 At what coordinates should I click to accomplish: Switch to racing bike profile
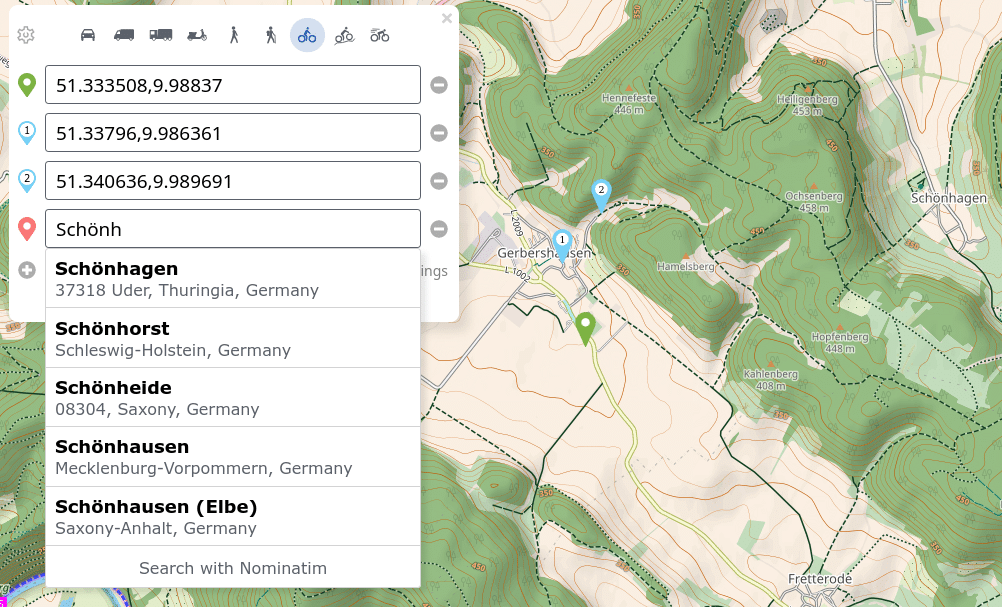[380, 35]
